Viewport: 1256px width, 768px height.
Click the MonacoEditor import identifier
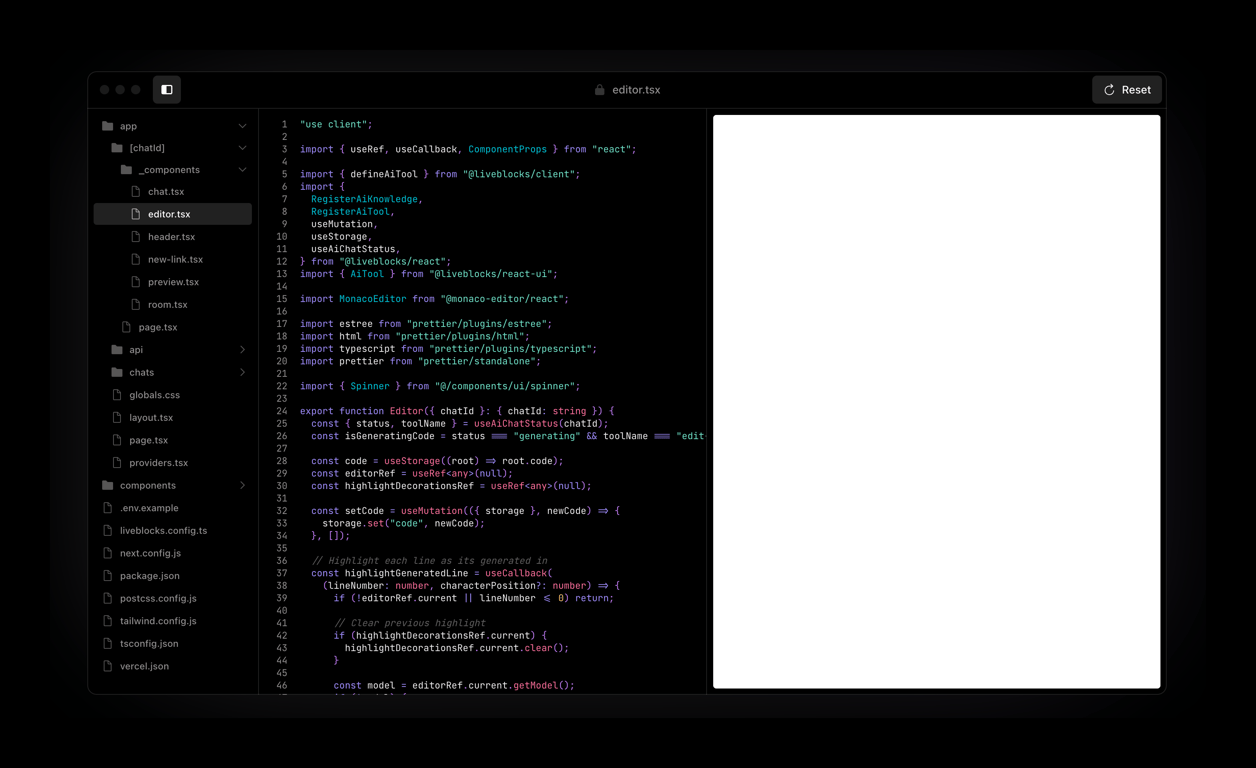tap(373, 299)
